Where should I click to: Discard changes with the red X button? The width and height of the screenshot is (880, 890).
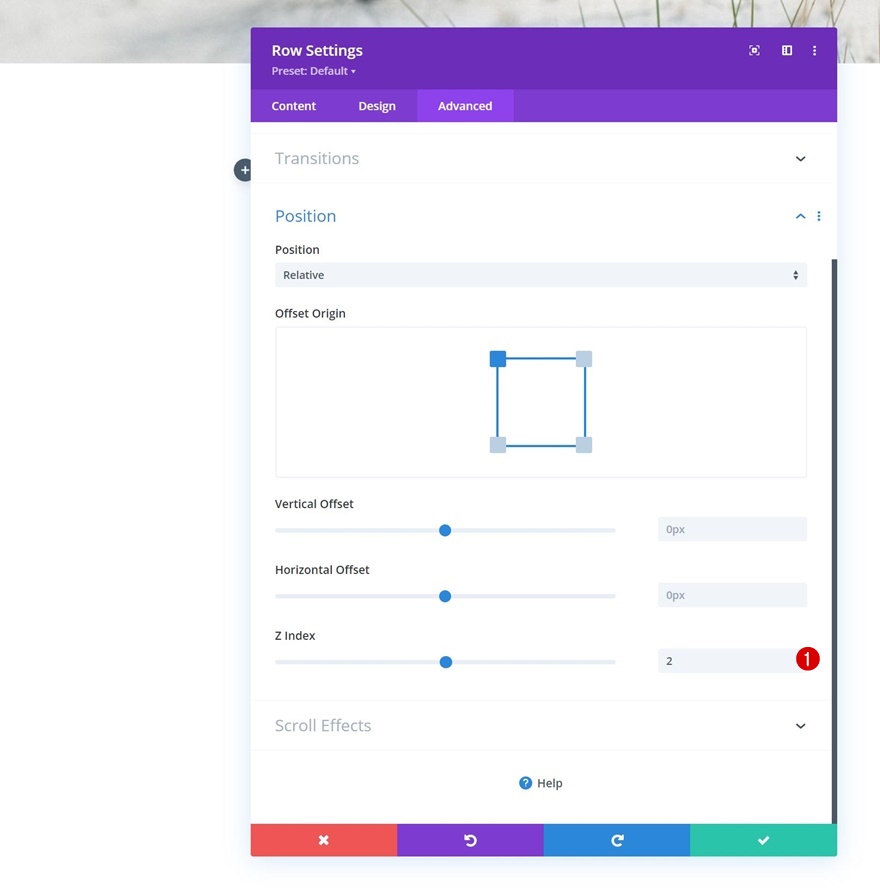tap(324, 840)
